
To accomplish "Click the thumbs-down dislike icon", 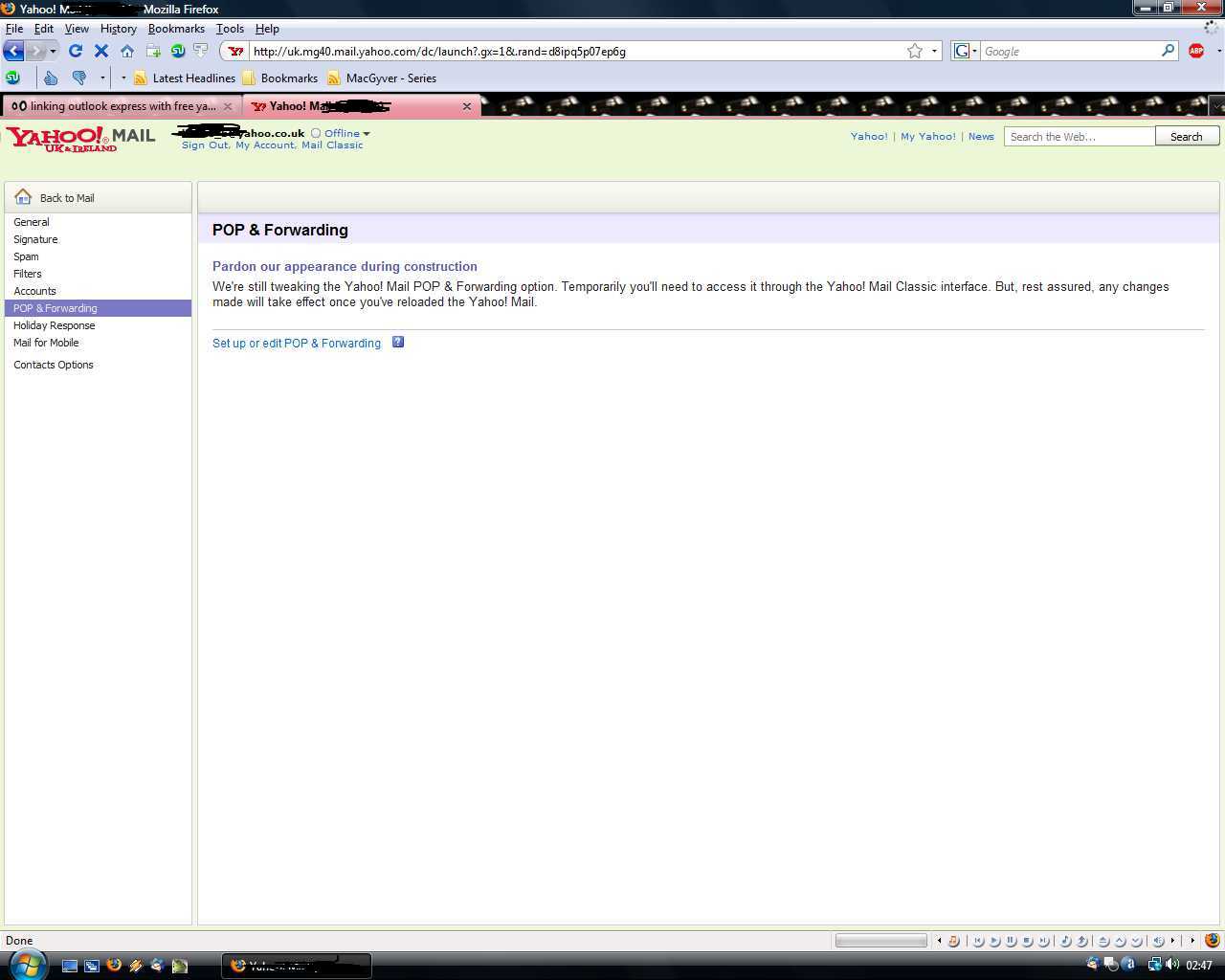I will 79,78.
